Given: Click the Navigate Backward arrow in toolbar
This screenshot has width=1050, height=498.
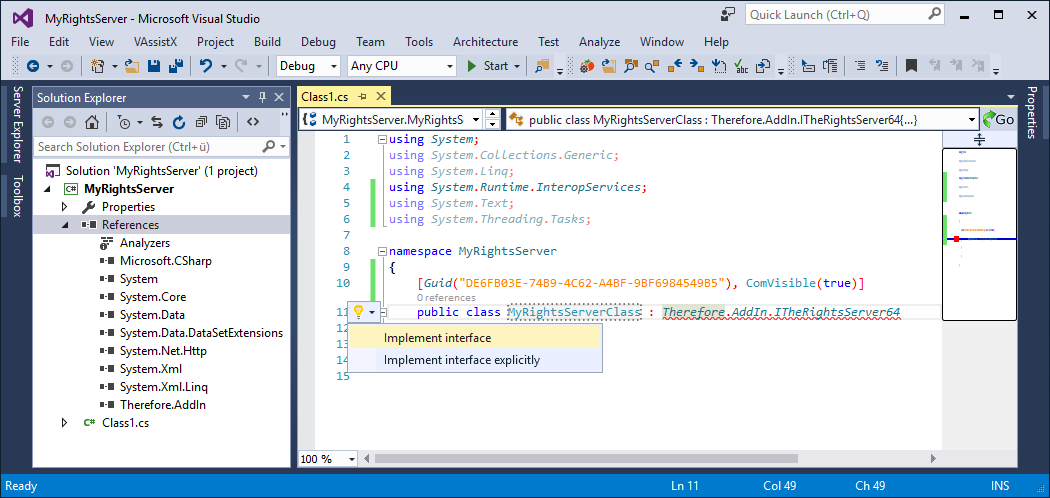Looking at the screenshot, I should pos(31,66).
